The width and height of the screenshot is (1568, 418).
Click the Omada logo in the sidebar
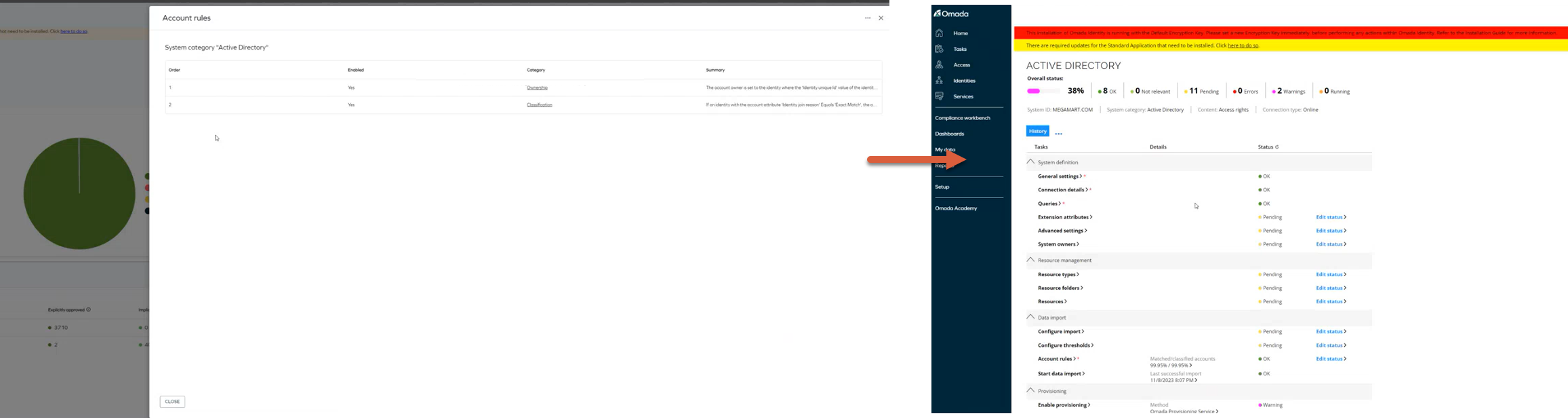(x=951, y=14)
